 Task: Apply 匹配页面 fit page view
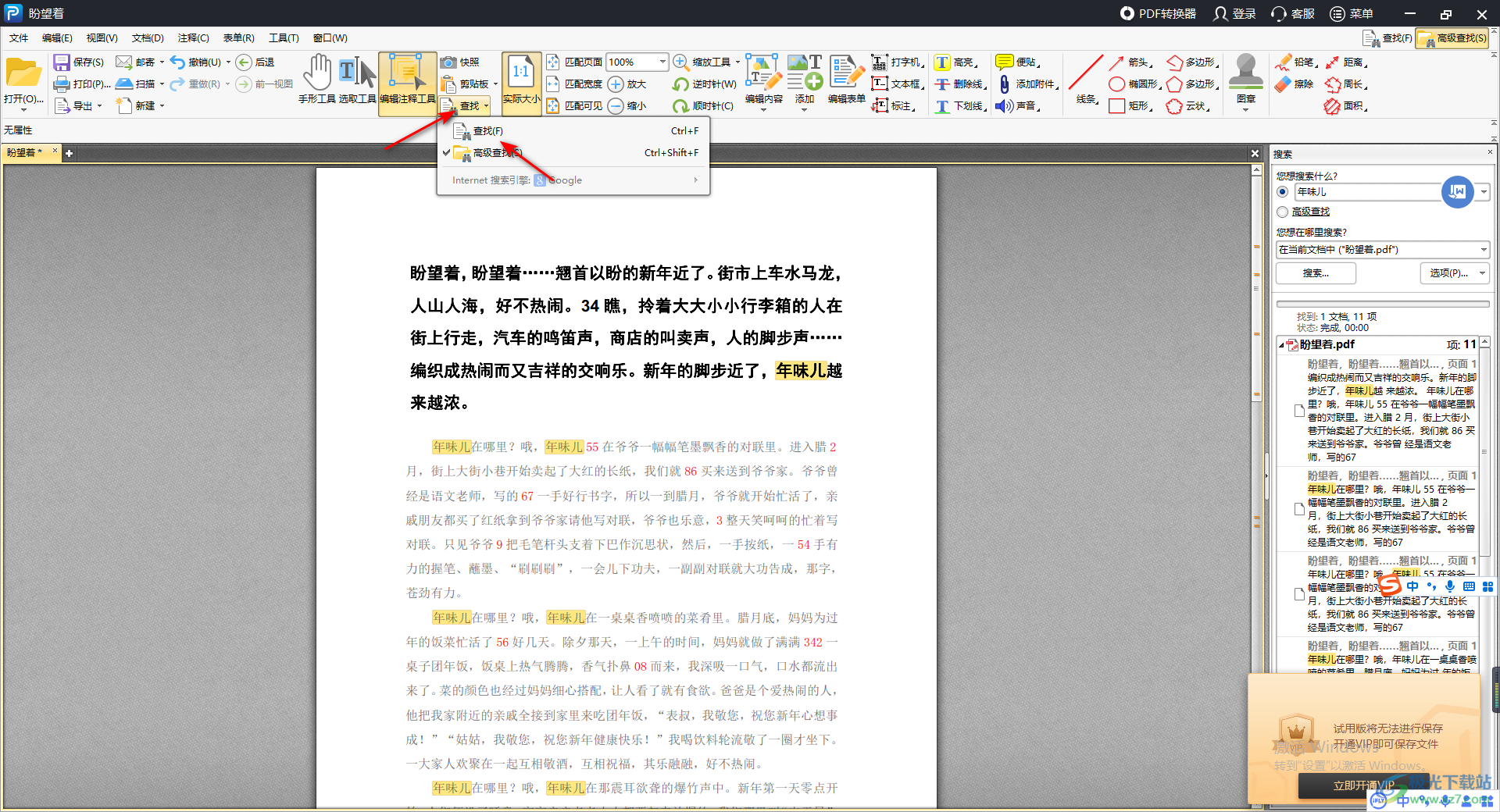click(x=574, y=62)
